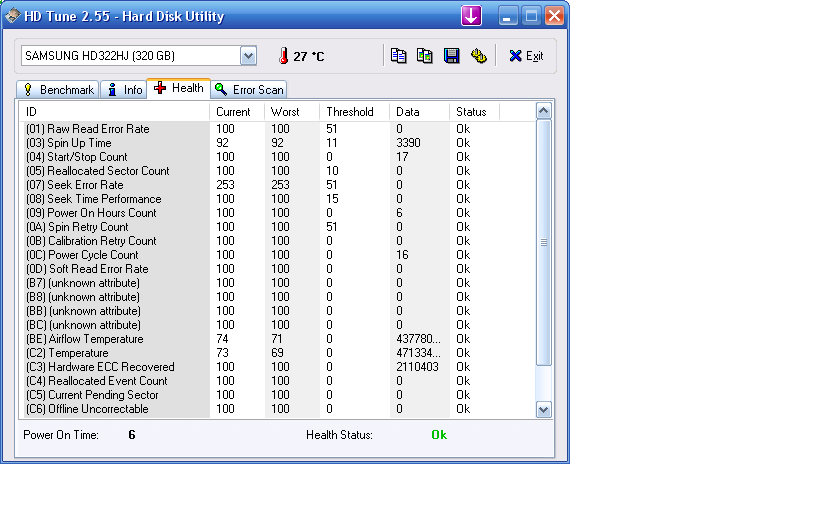Switch to the Info tab

(x=124, y=89)
